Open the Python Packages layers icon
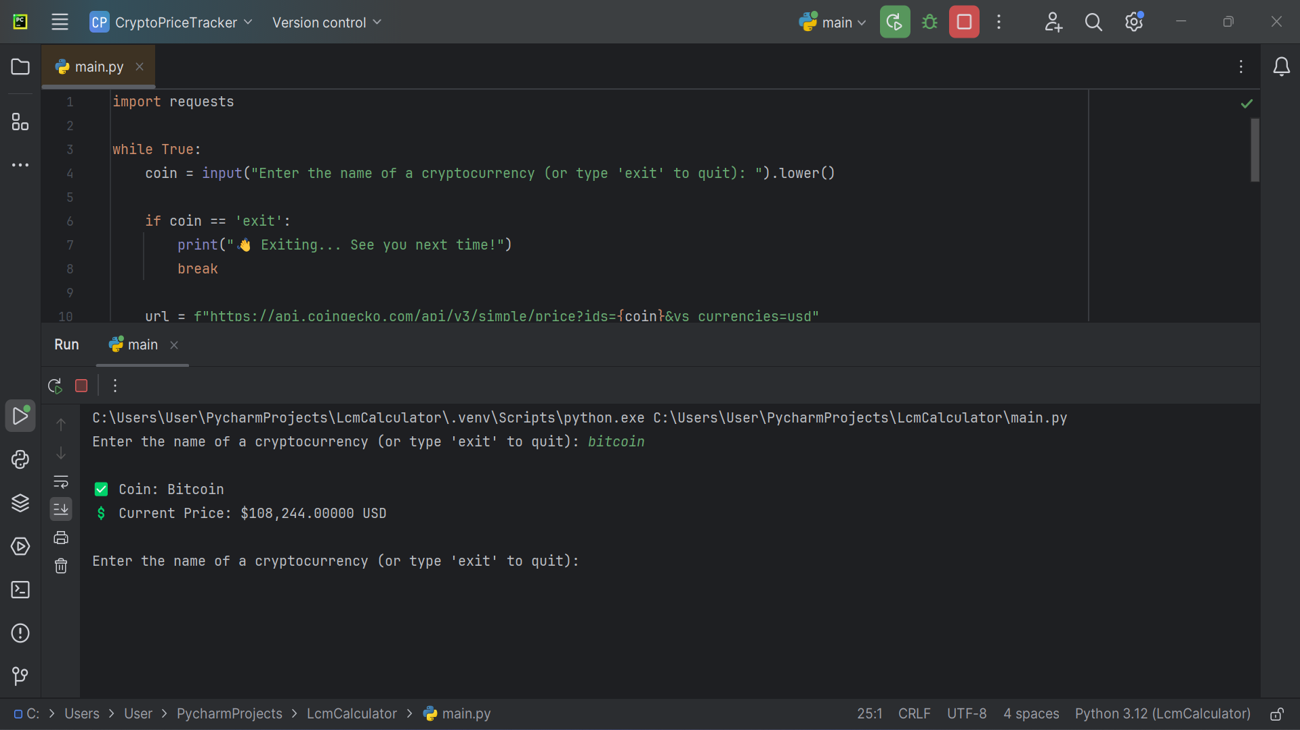This screenshot has height=730, width=1300. click(x=20, y=503)
